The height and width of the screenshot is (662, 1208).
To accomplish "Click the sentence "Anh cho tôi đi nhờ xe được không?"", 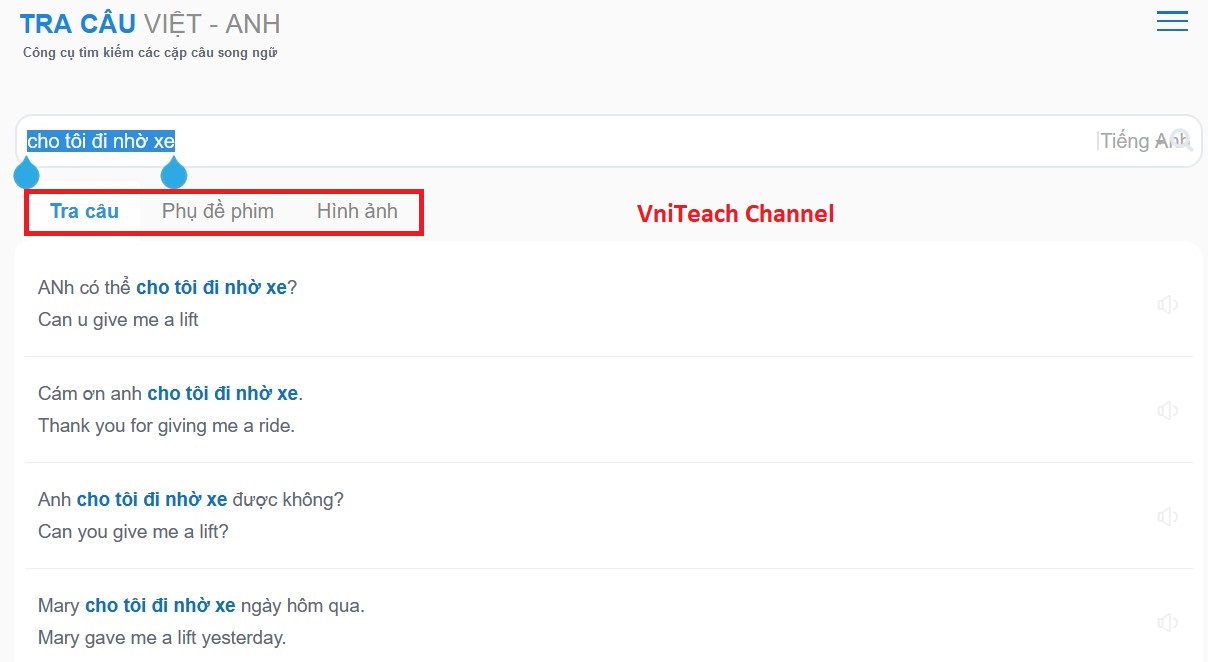I will [x=190, y=500].
